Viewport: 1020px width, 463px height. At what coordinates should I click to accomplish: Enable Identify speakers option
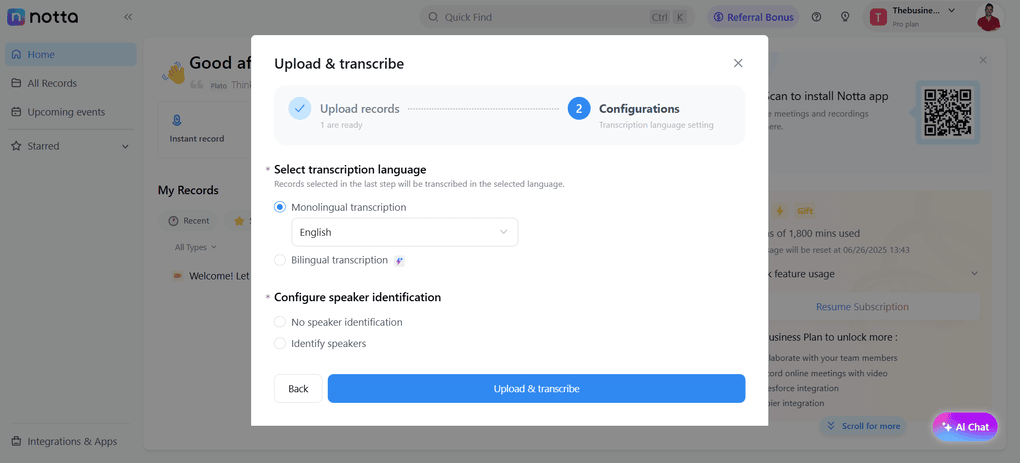click(280, 343)
